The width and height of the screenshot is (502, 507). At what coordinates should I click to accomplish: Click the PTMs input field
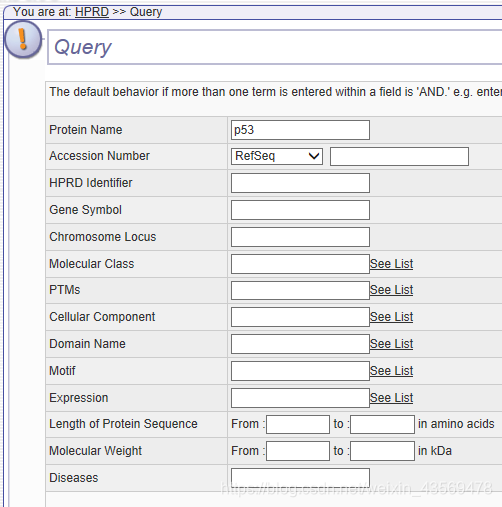pos(300,290)
